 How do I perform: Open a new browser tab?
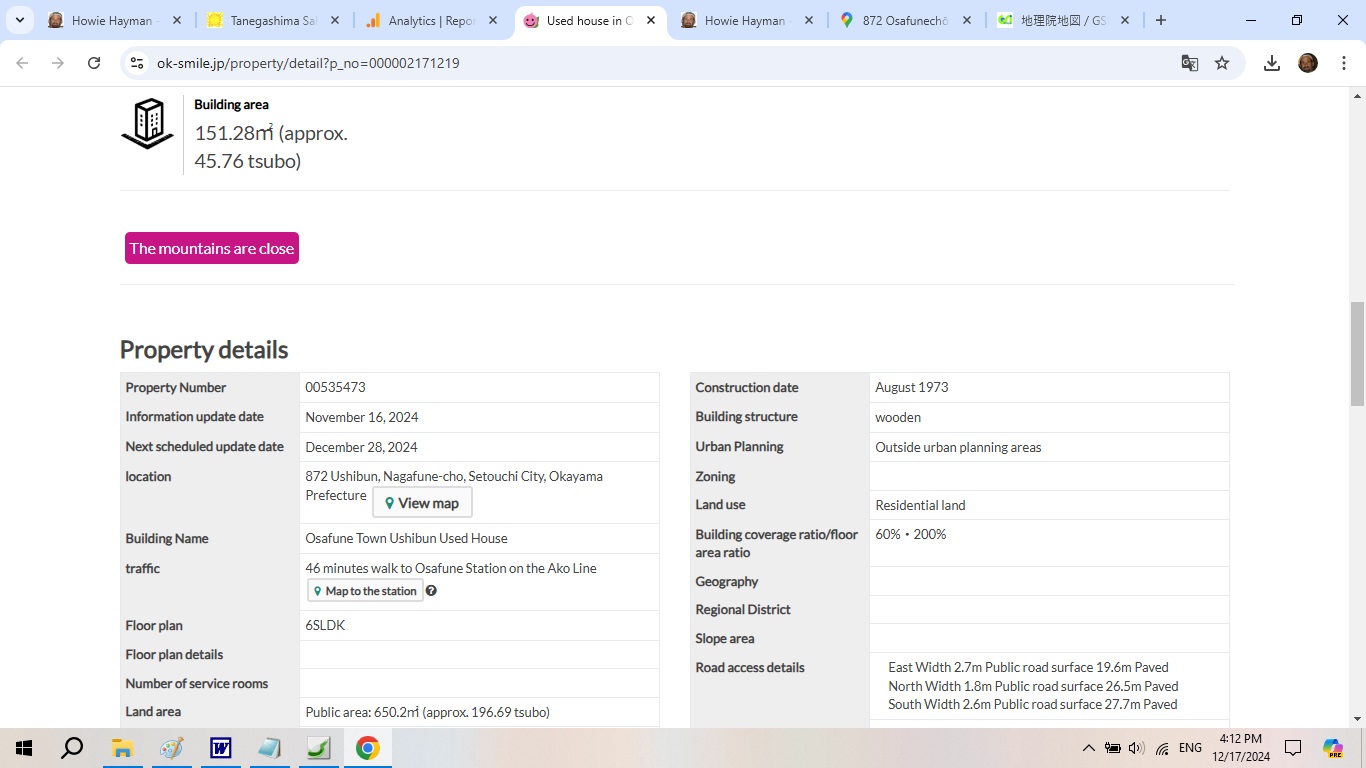click(1161, 20)
